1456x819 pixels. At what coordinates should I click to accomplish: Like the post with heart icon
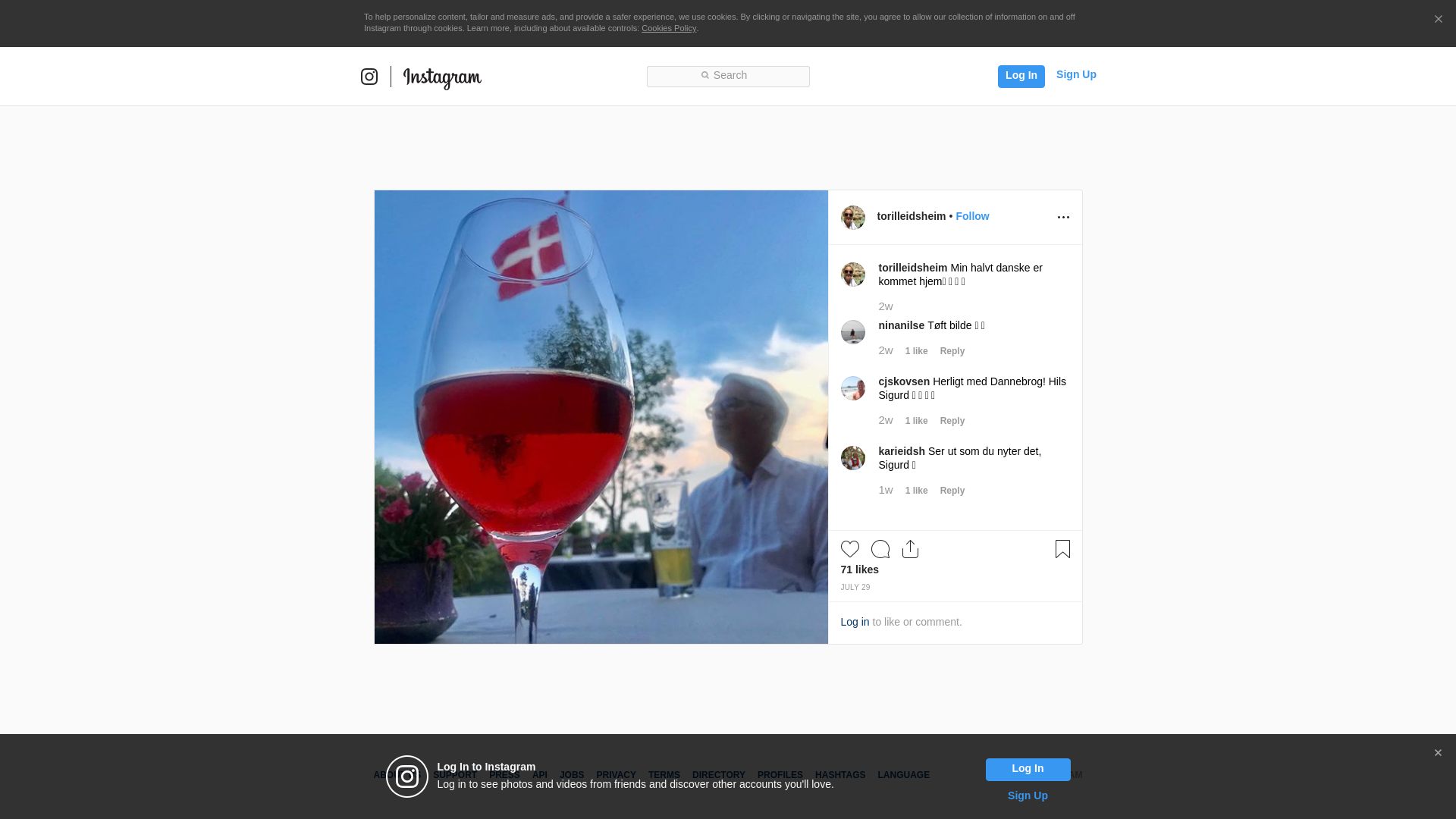tap(850, 549)
